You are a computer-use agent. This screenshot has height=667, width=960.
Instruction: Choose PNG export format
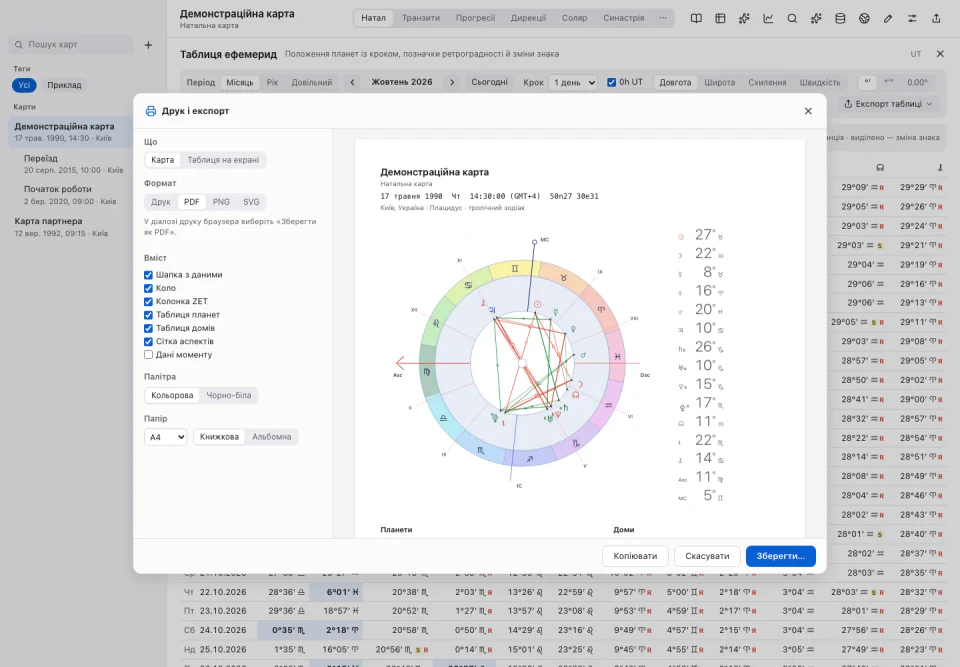(x=221, y=202)
